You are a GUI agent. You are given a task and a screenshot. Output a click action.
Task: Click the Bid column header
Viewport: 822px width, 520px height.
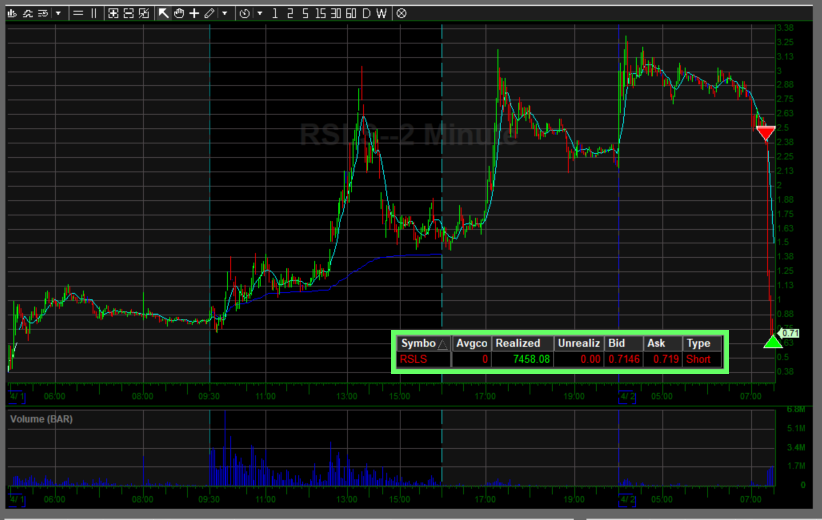pyautogui.click(x=624, y=343)
